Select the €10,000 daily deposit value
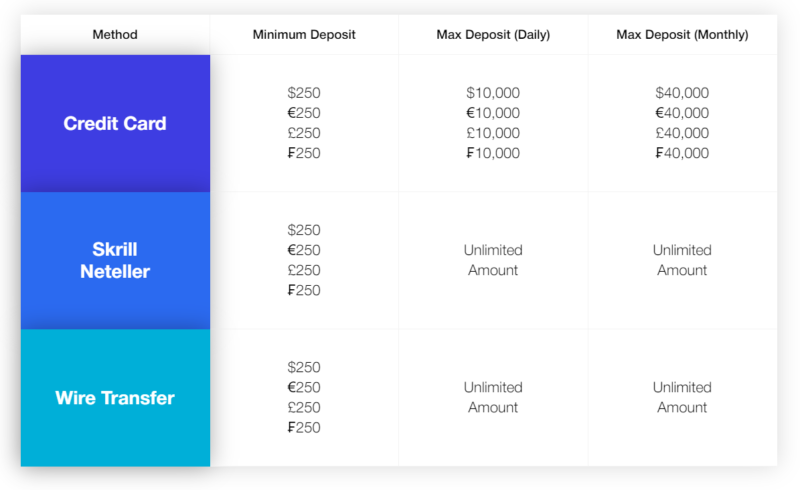800x492 pixels. pos(493,113)
